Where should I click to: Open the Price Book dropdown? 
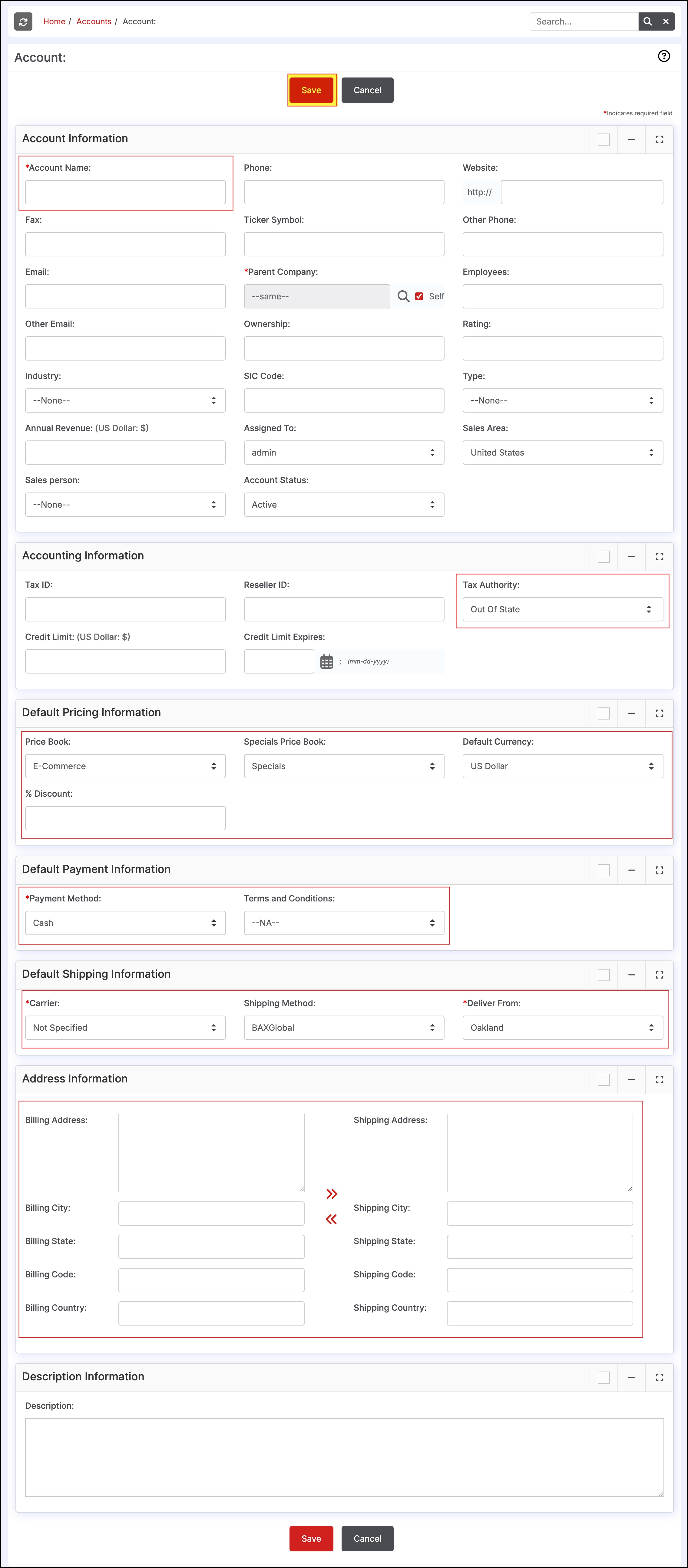coord(125,766)
